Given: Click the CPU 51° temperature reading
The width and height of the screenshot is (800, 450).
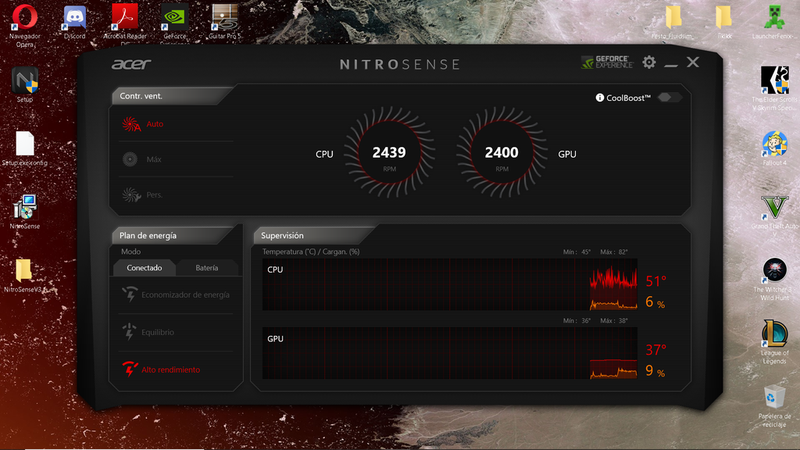Looking at the screenshot, I should [656, 281].
